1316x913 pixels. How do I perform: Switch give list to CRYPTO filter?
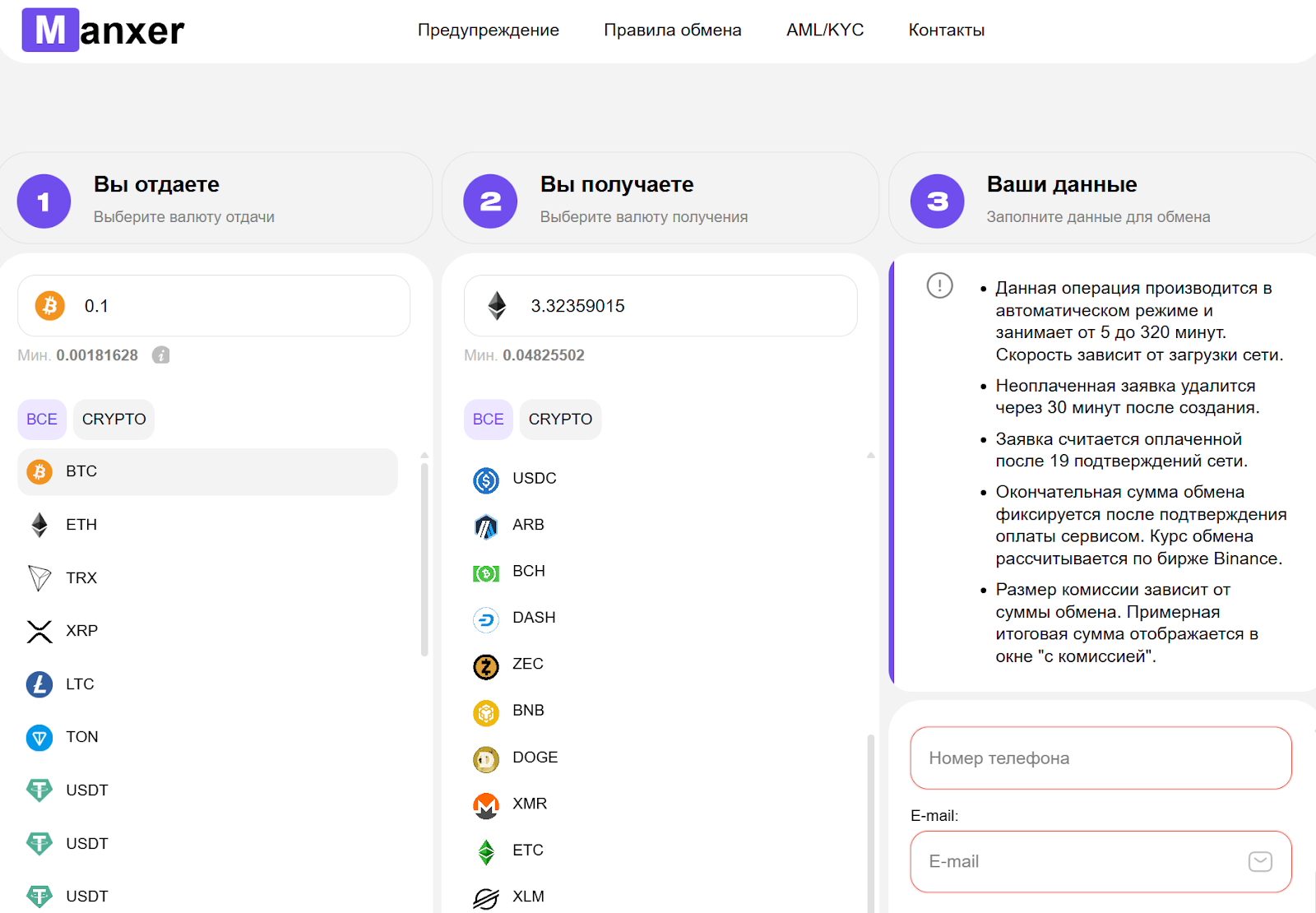point(114,419)
